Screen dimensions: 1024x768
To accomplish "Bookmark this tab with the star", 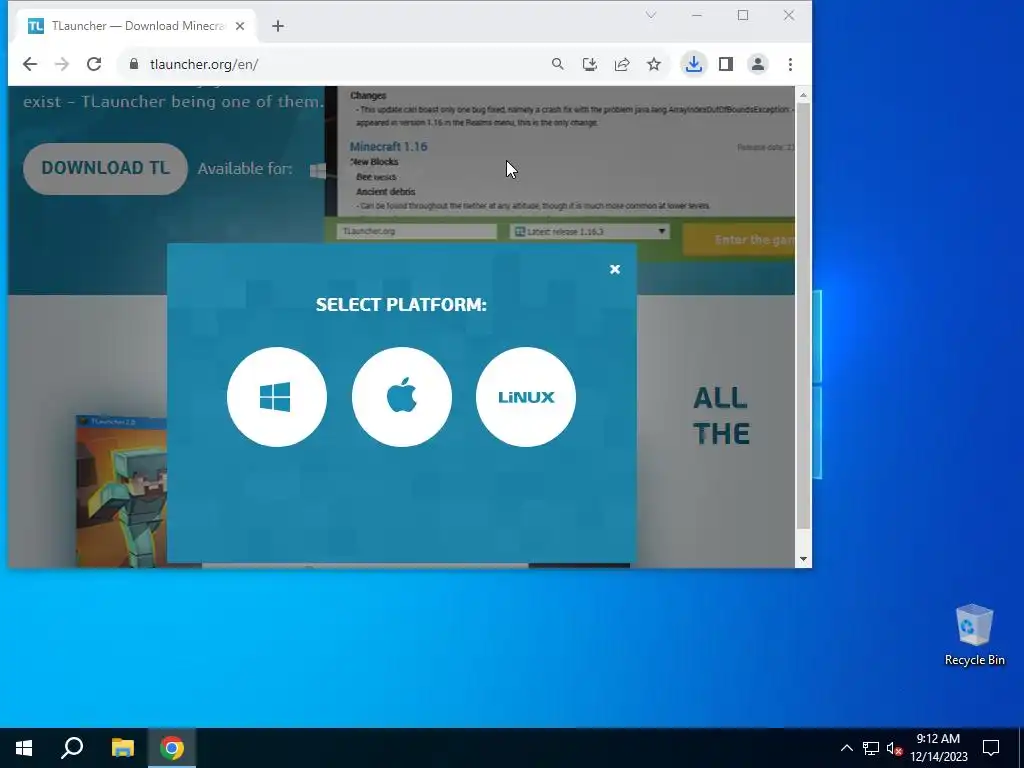I will coord(654,64).
